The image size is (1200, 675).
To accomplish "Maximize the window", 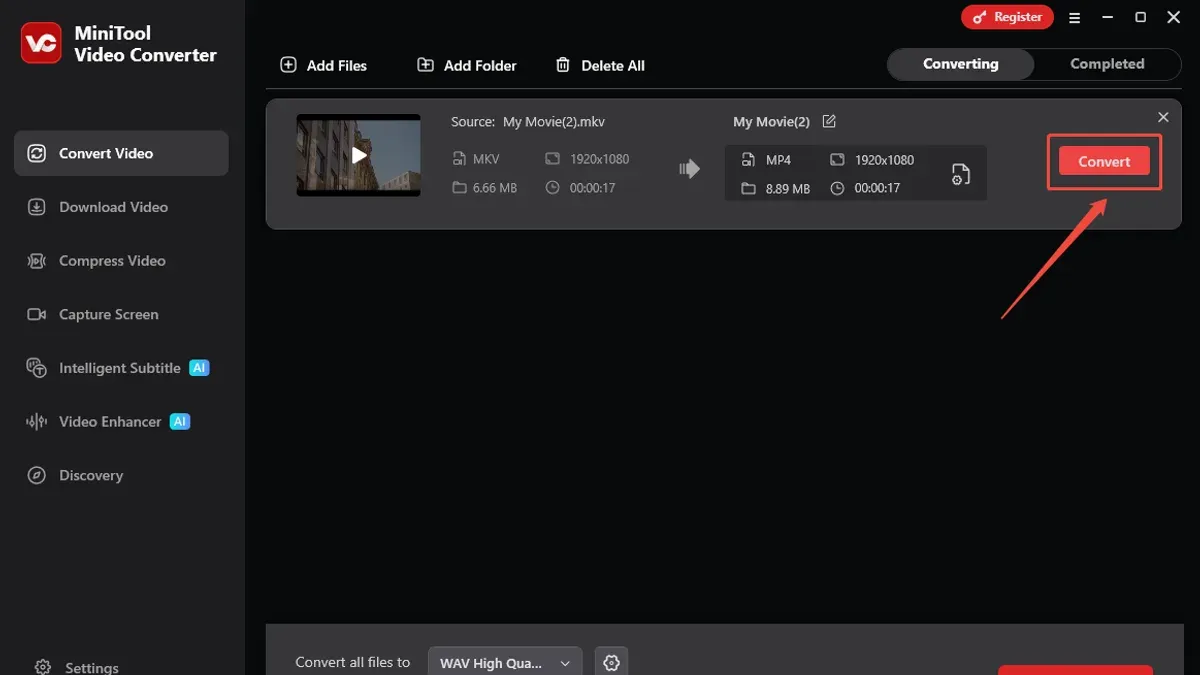I will click(1140, 18).
